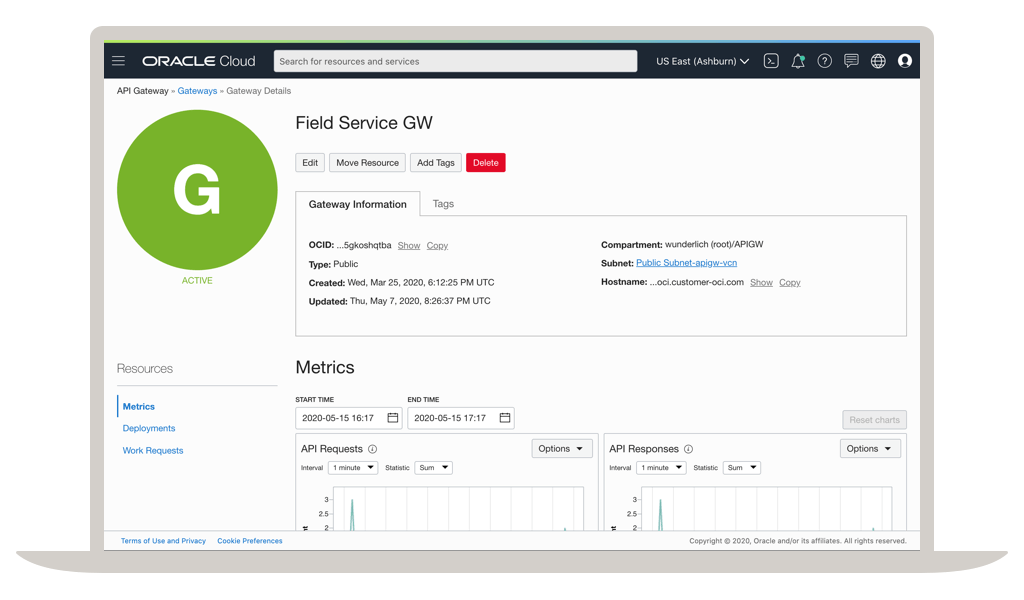
Task: Click the Add Tags button
Action: 436,163
